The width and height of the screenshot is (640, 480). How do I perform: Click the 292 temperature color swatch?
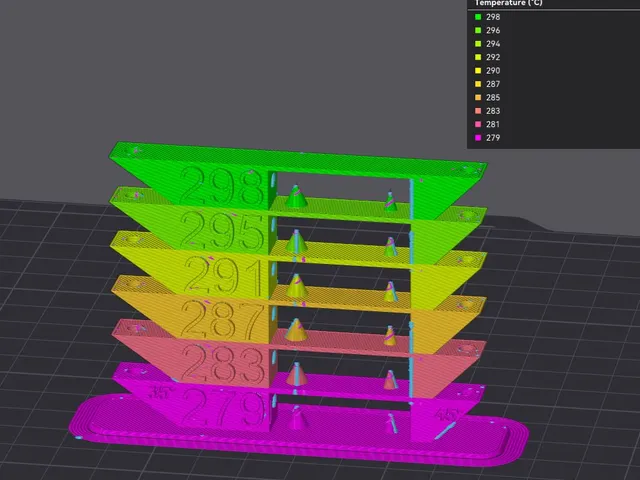tap(478, 58)
